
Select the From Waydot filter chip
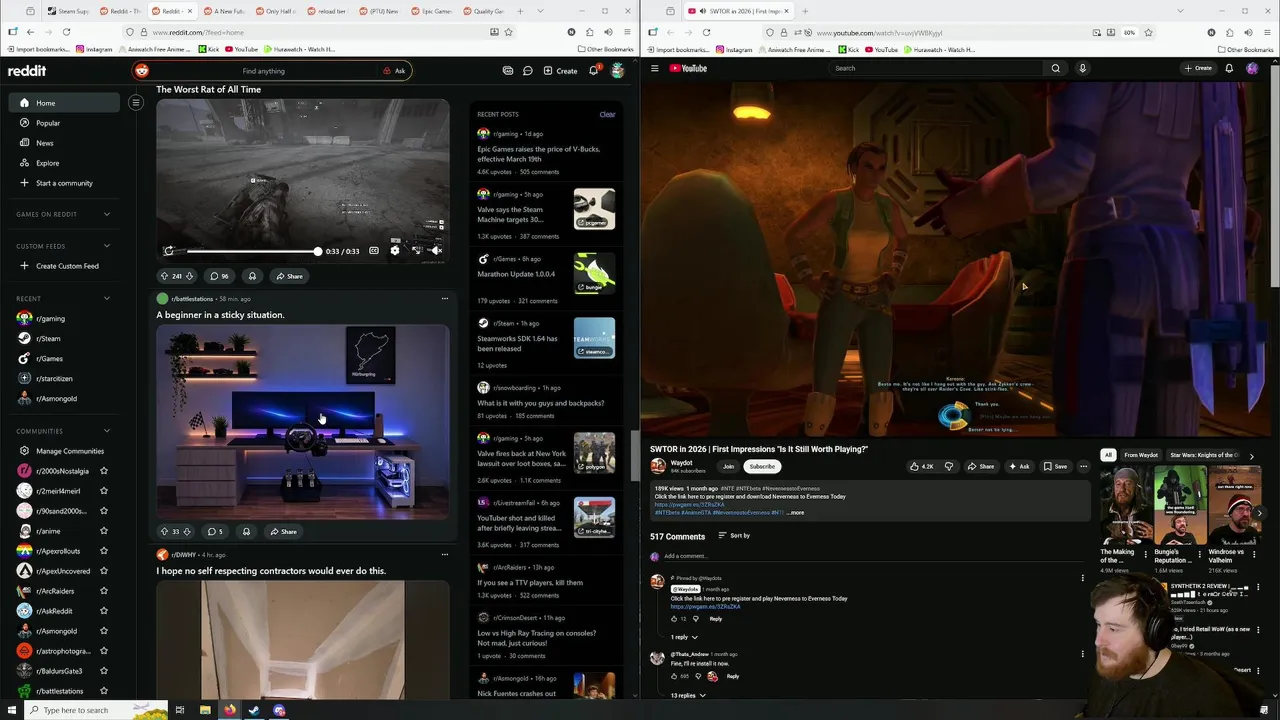(1141, 455)
